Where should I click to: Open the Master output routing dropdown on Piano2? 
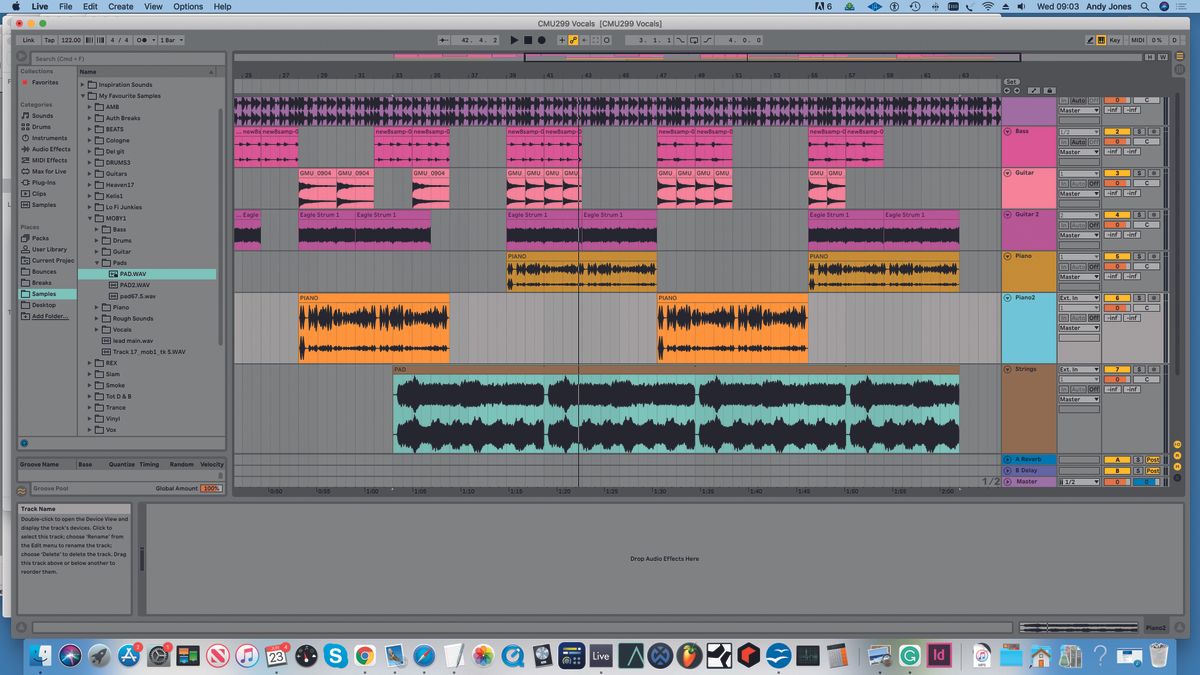(1078, 327)
